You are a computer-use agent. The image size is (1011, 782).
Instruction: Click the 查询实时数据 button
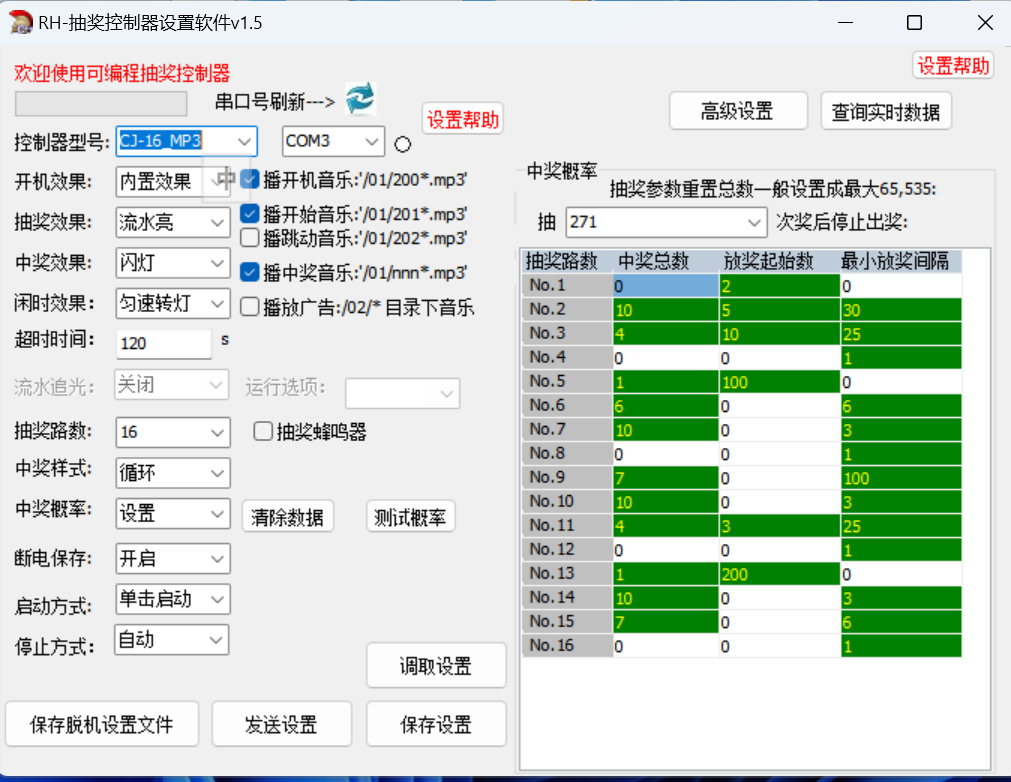pos(885,112)
